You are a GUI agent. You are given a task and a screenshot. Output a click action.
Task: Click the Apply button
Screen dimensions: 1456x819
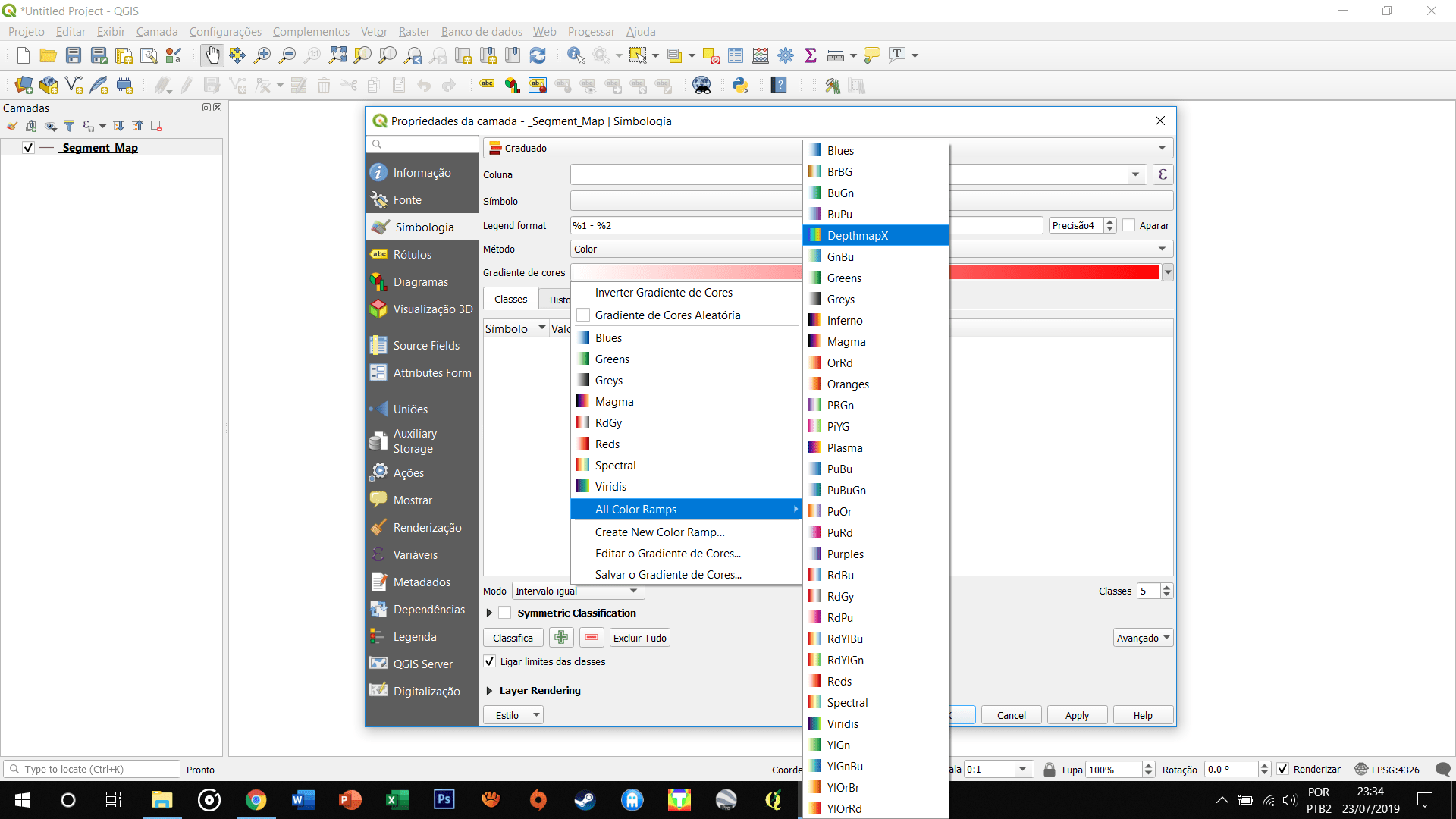pos(1076,714)
